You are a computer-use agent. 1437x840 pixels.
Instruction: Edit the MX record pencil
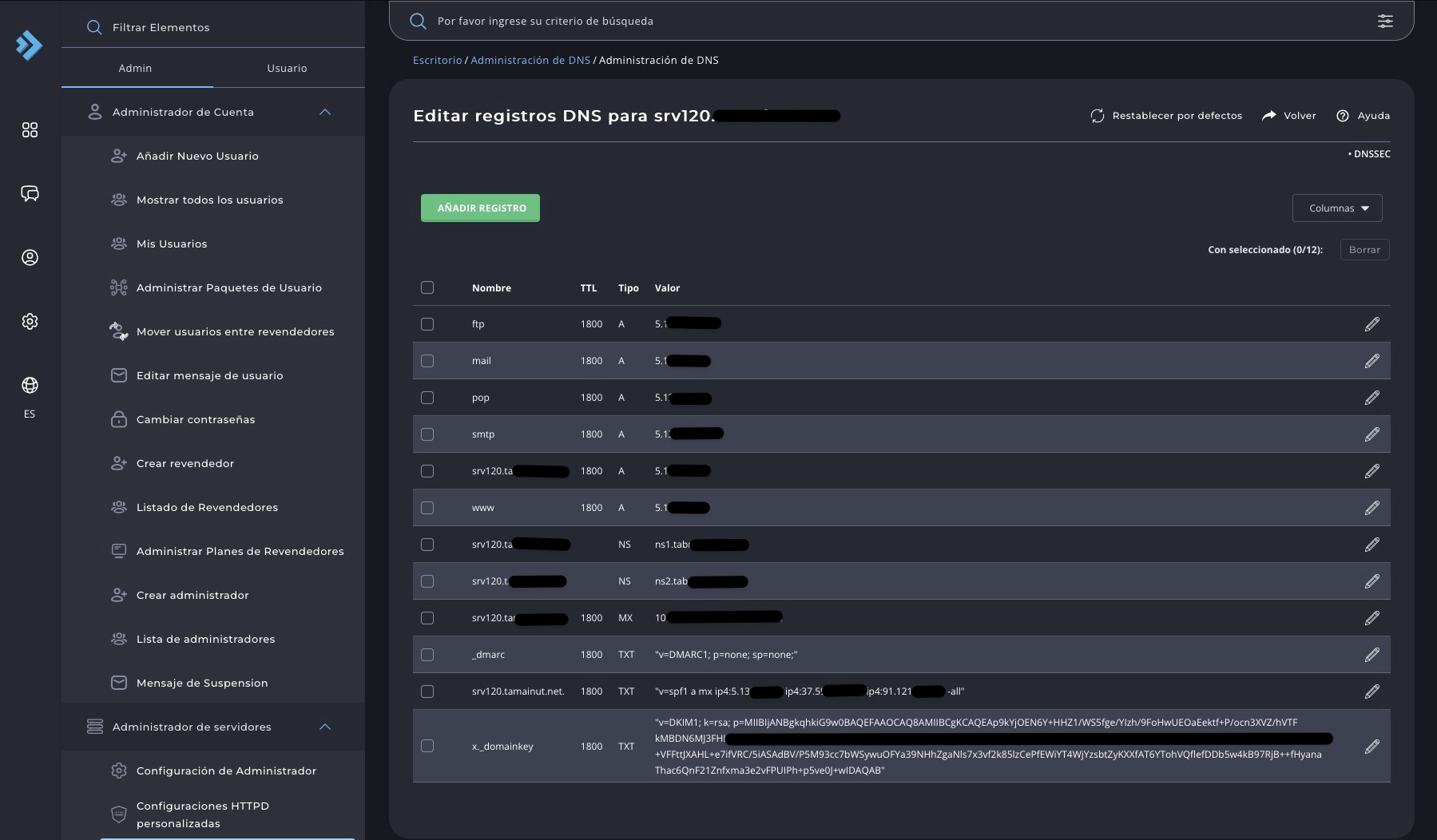tap(1372, 618)
